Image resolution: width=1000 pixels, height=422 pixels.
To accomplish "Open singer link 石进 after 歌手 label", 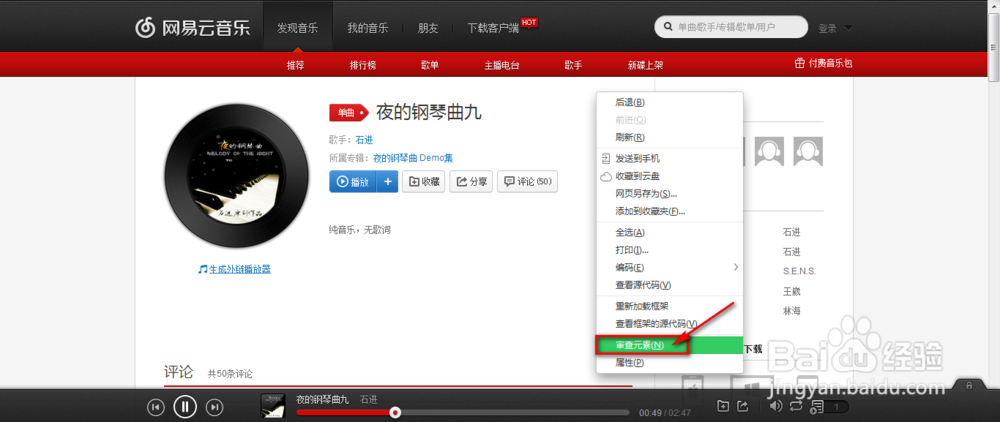I will [364, 140].
